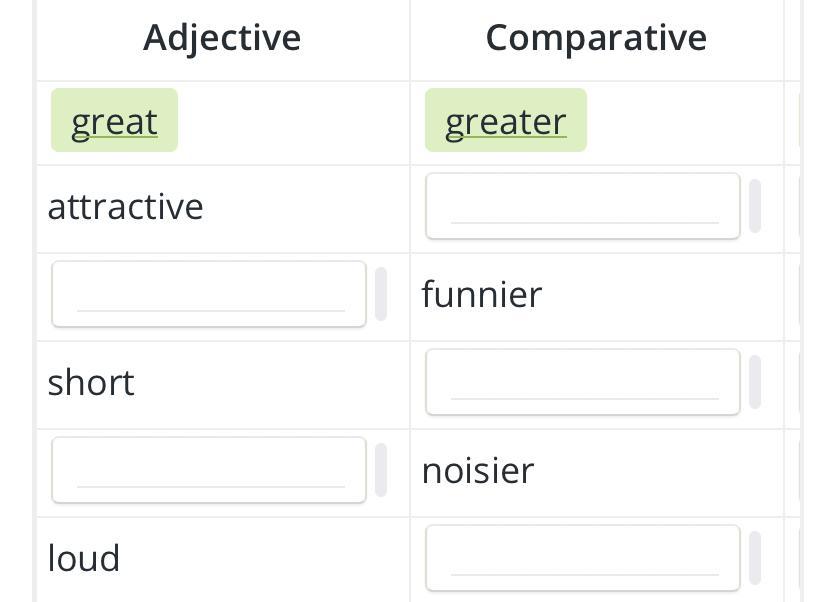Click the adjective input beside funnier
The height and width of the screenshot is (602, 828).
(209, 294)
